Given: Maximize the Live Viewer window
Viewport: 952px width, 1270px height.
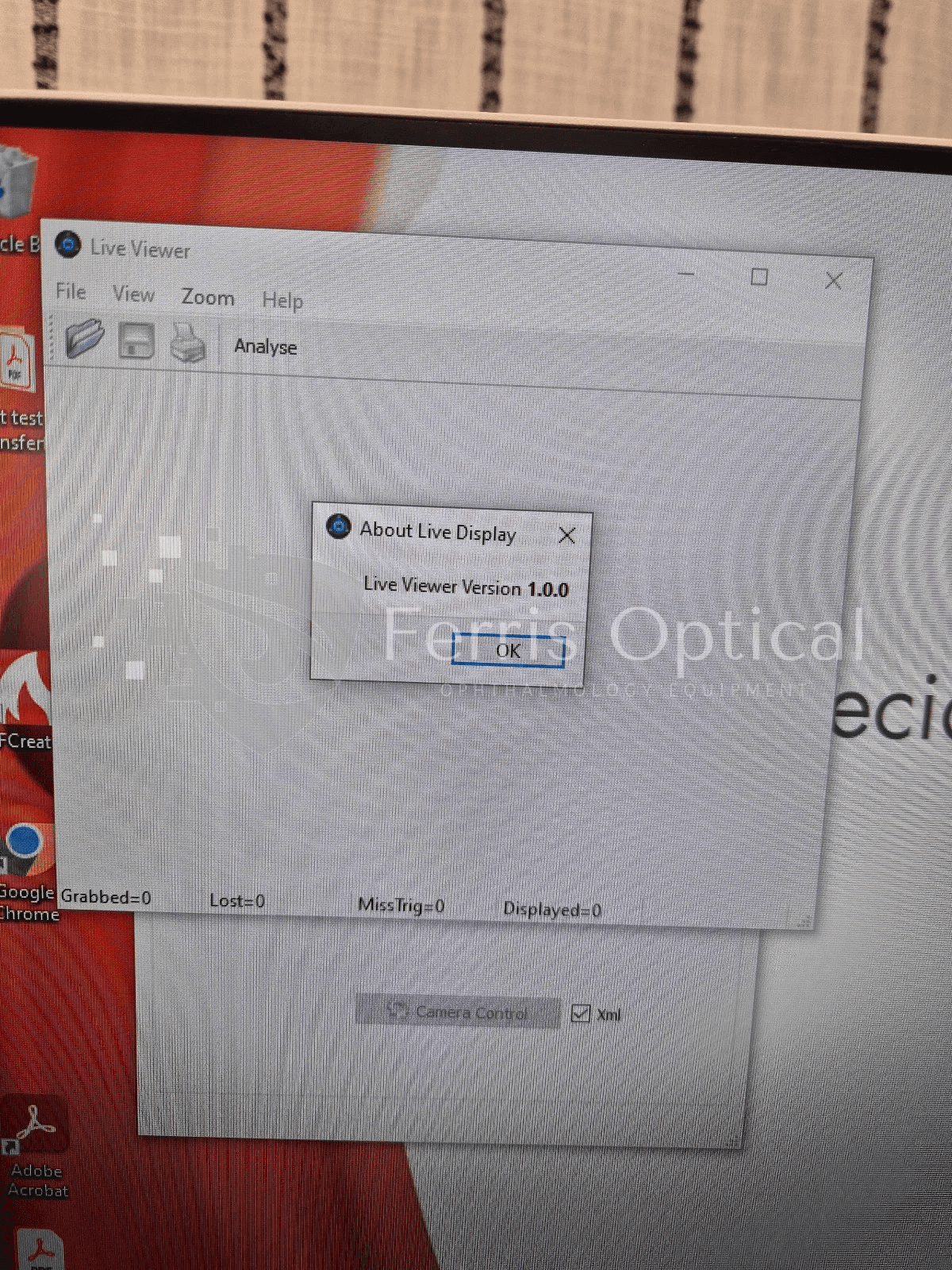Looking at the screenshot, I should tap(759, 276).
